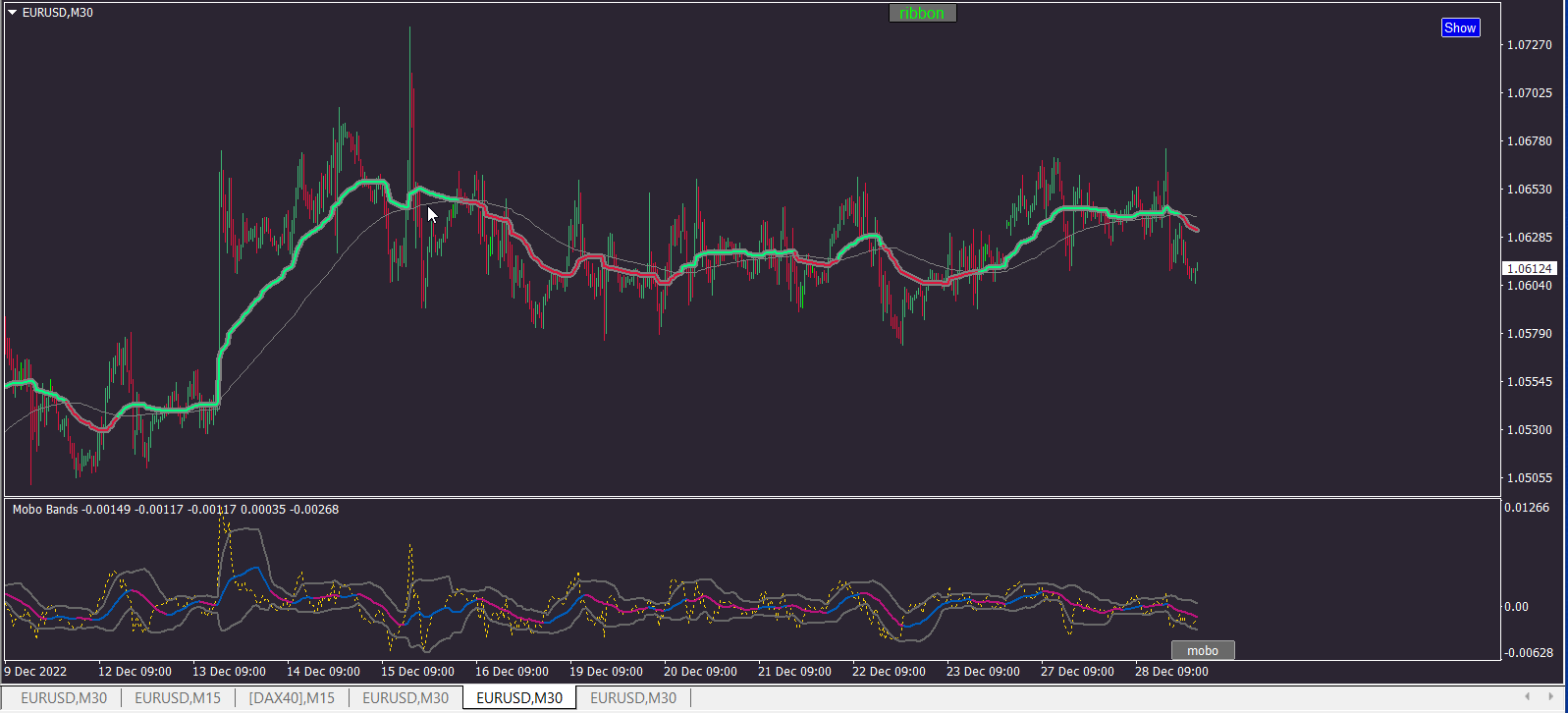
Task: Click the 28 Dec 09:00 time label
Action: [1171, 672]
